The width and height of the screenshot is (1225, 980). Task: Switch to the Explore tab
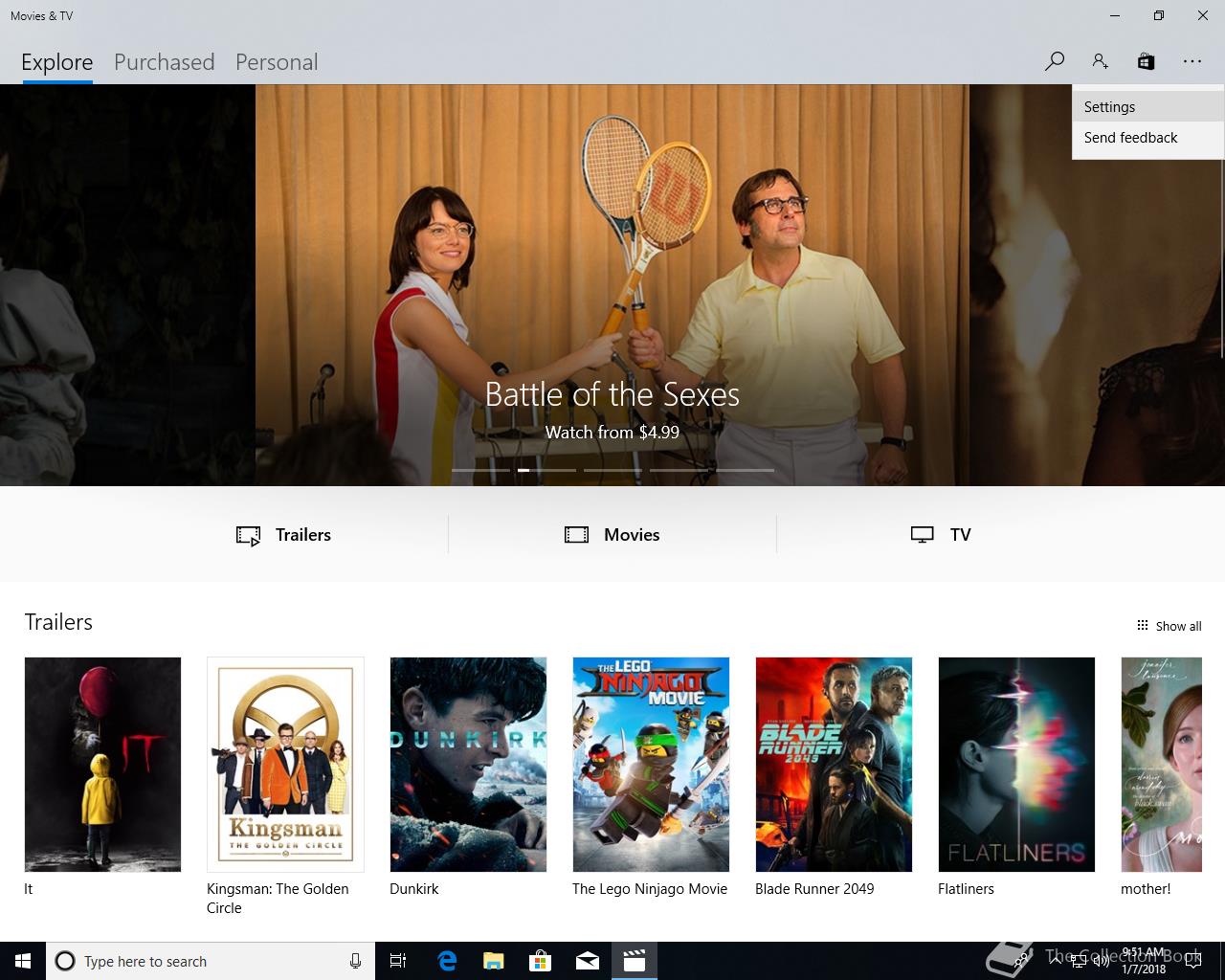(x=57, y=62)
